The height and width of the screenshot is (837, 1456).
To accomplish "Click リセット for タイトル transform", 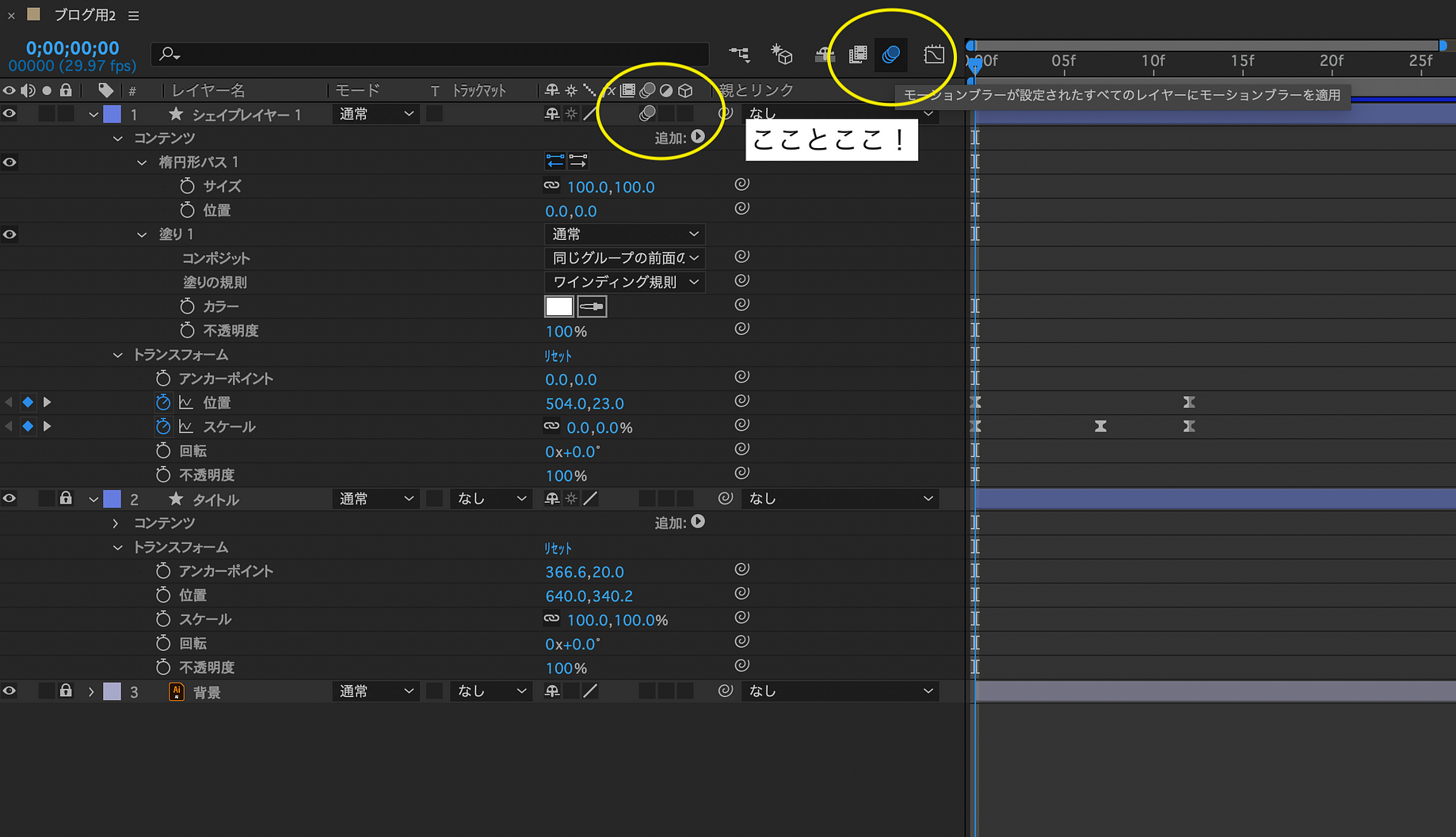I will click(x=558, y=548).
